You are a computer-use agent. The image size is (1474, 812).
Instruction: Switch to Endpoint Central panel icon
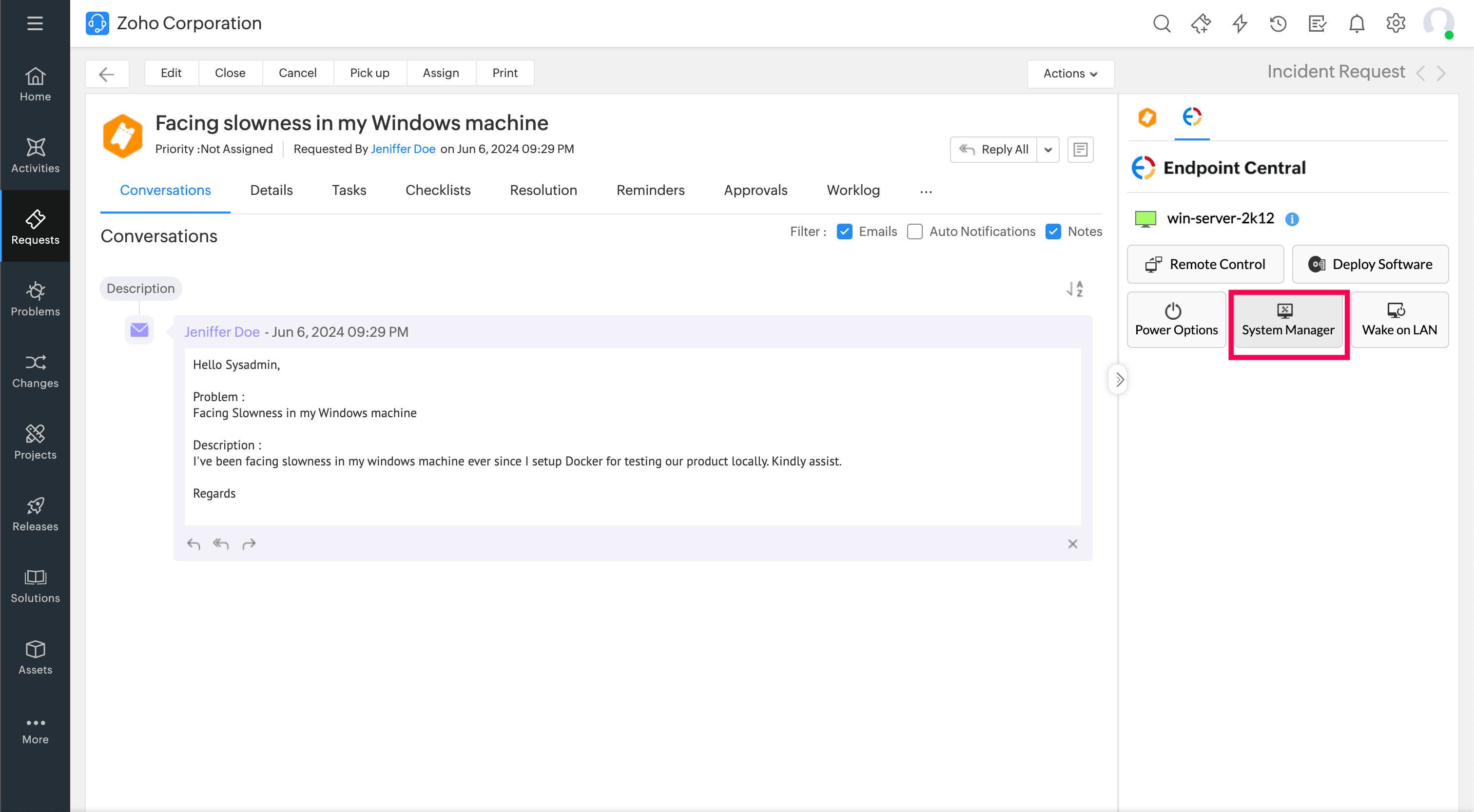(1192, 117)
